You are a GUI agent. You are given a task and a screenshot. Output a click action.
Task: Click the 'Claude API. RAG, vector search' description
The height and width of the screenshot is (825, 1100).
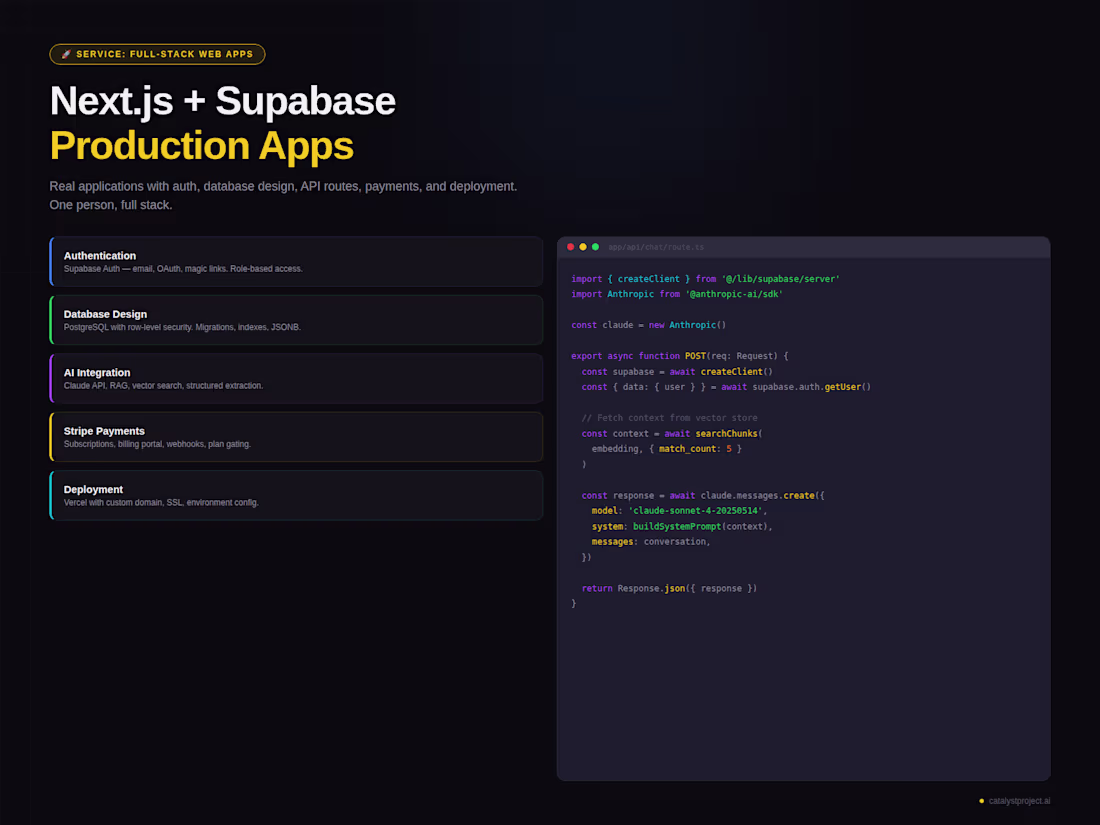coord(163,386)
